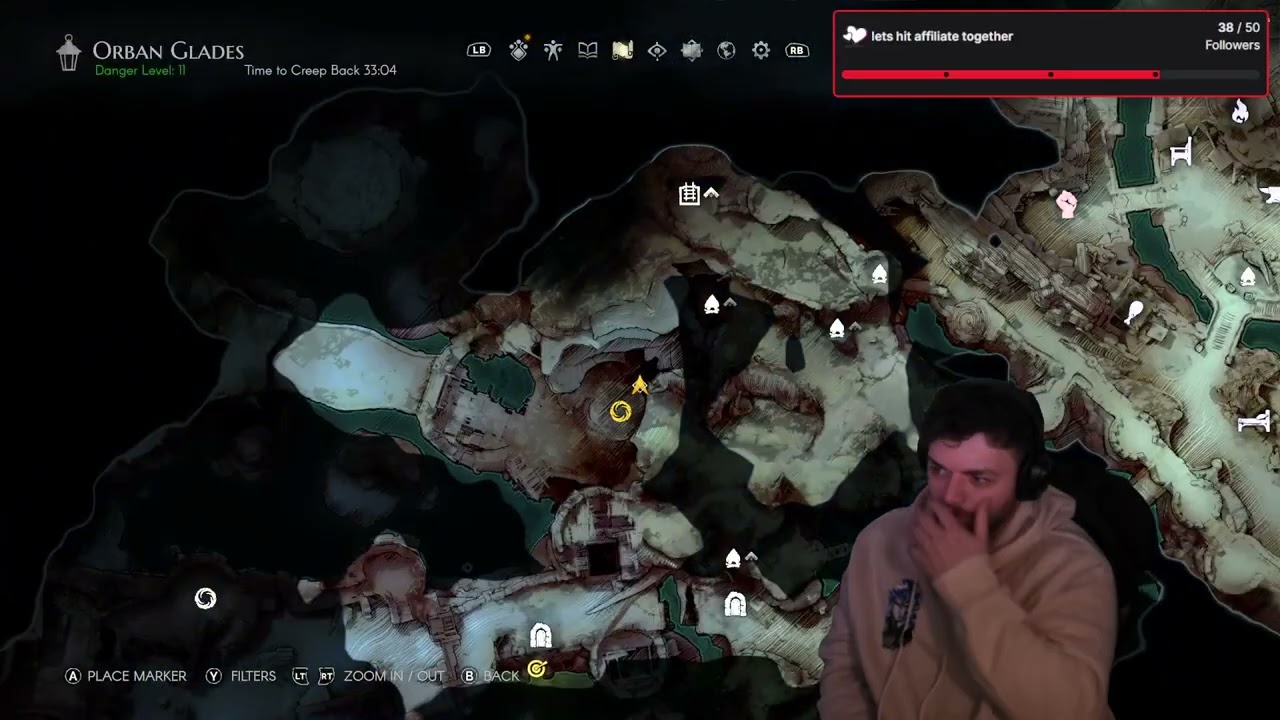Click the heart icon in follower goal

pos(854,36)
